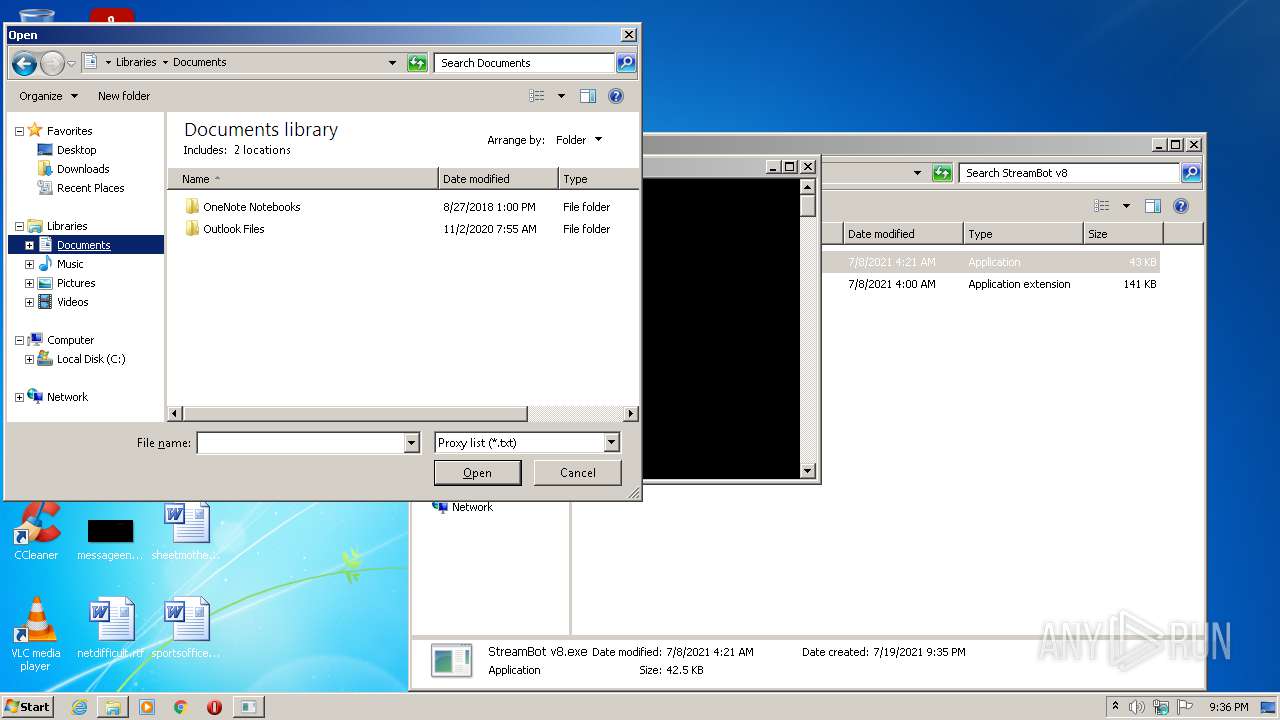
Task: Open Chrome from the taskbar
Action: pos(181,707)
